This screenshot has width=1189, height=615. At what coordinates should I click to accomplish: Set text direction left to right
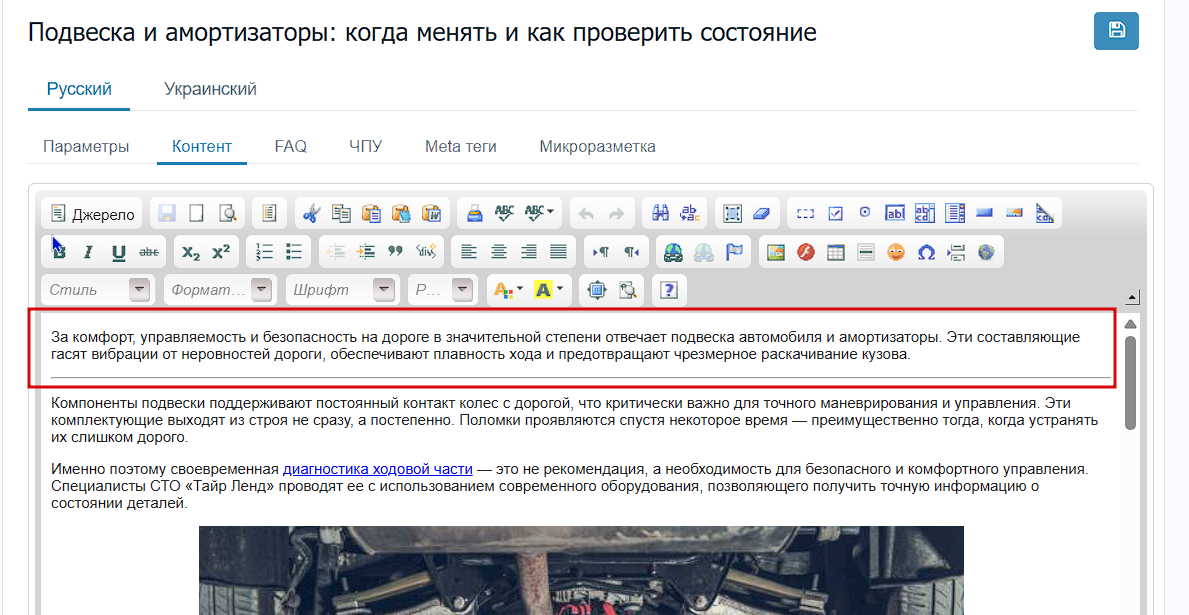[x=601, y=252]
